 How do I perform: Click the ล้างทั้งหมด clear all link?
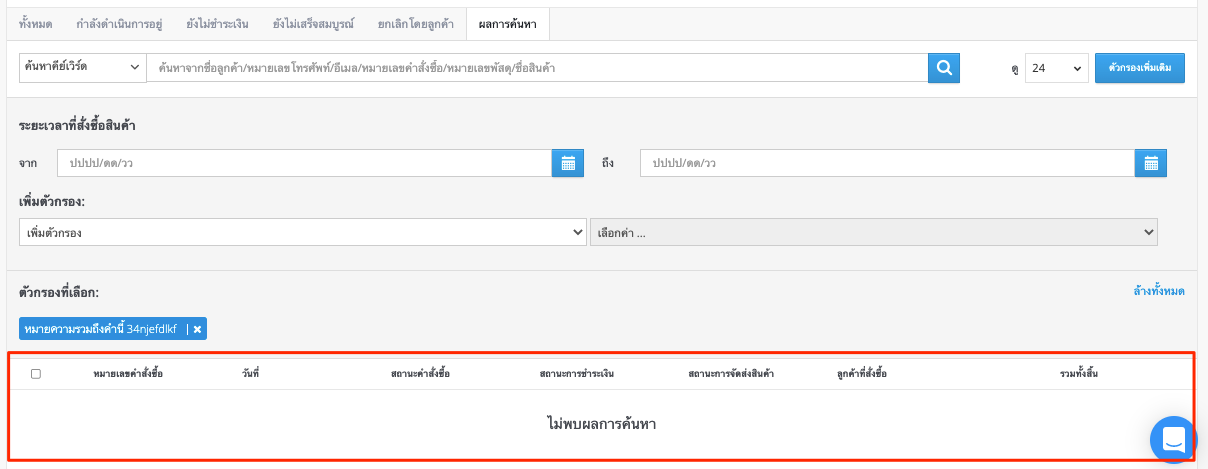(1159, 291)
